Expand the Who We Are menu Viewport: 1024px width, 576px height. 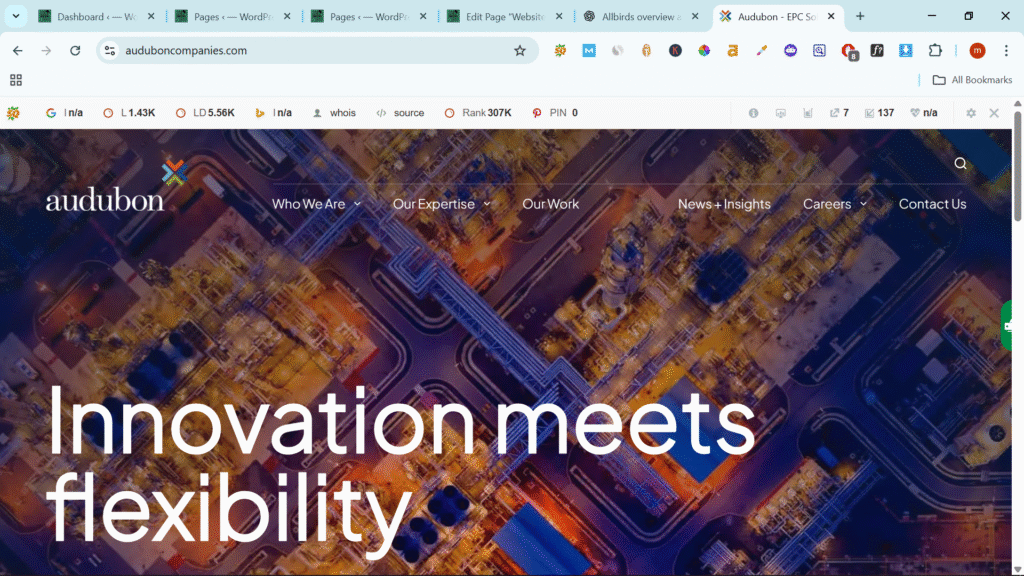(x=316, y=204)
